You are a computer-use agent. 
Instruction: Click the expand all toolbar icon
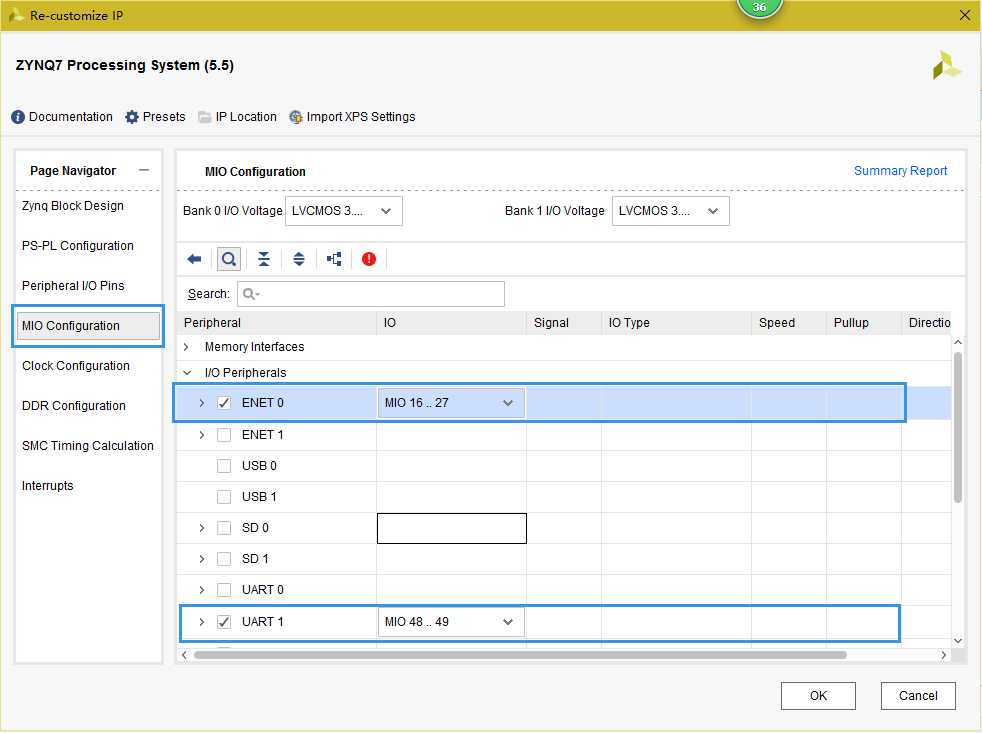coord(299,259)
